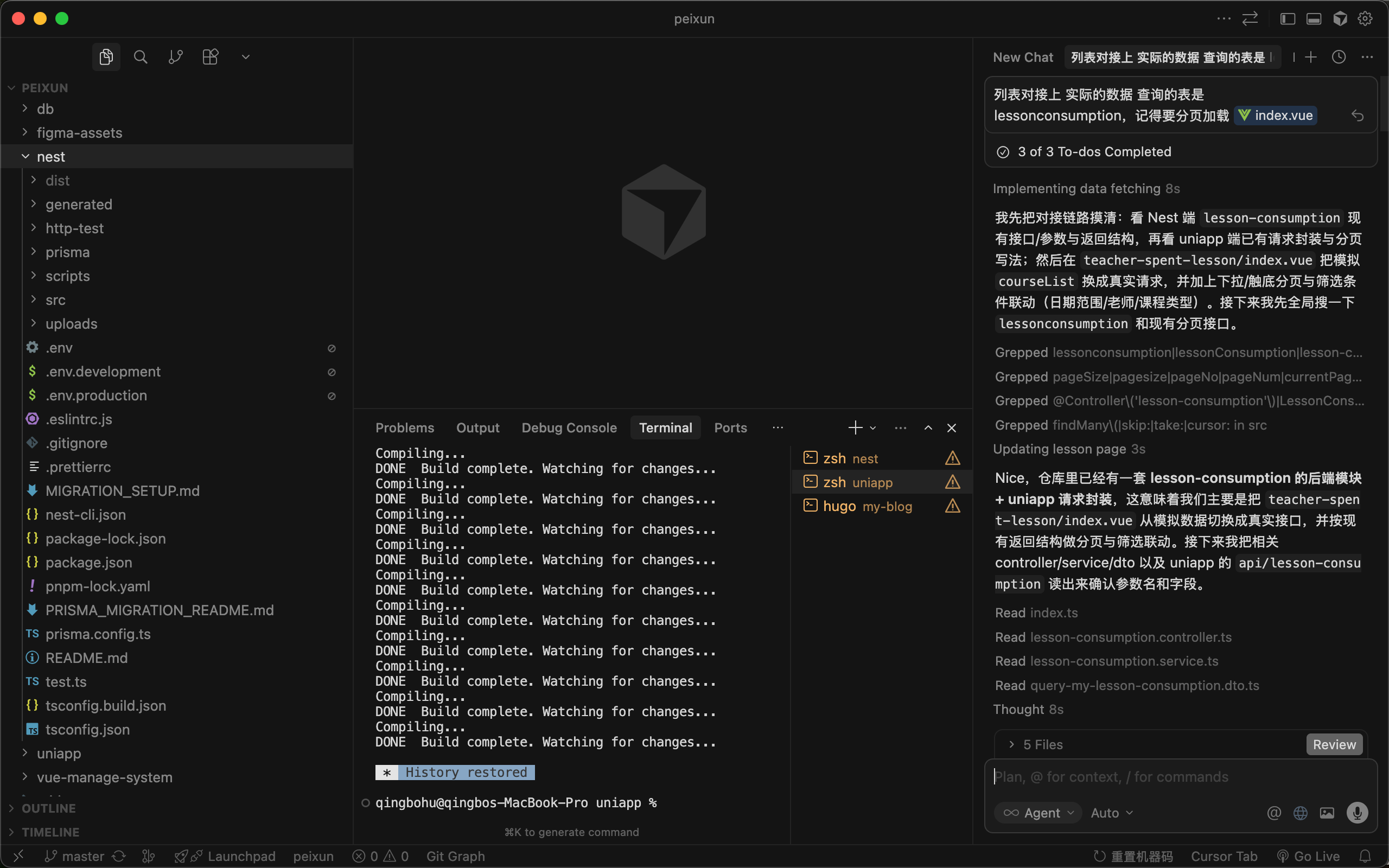1389x868 pixels.
Task: Toggle the primary sidebar layout icon
Action: pos(1288,19)
